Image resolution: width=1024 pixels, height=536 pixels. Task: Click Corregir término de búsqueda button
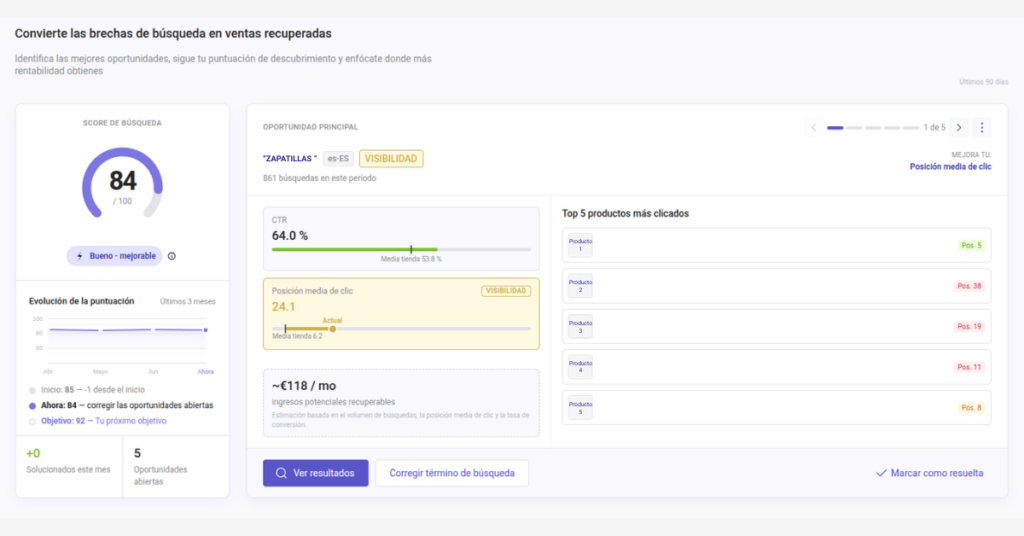pos(452,473)
